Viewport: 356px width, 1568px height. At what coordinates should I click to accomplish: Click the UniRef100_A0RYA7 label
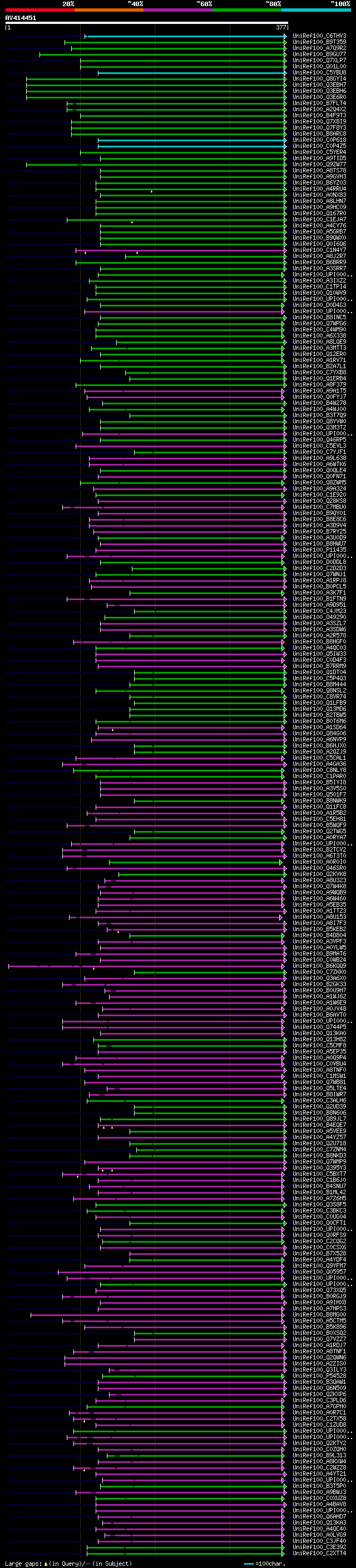319,837
